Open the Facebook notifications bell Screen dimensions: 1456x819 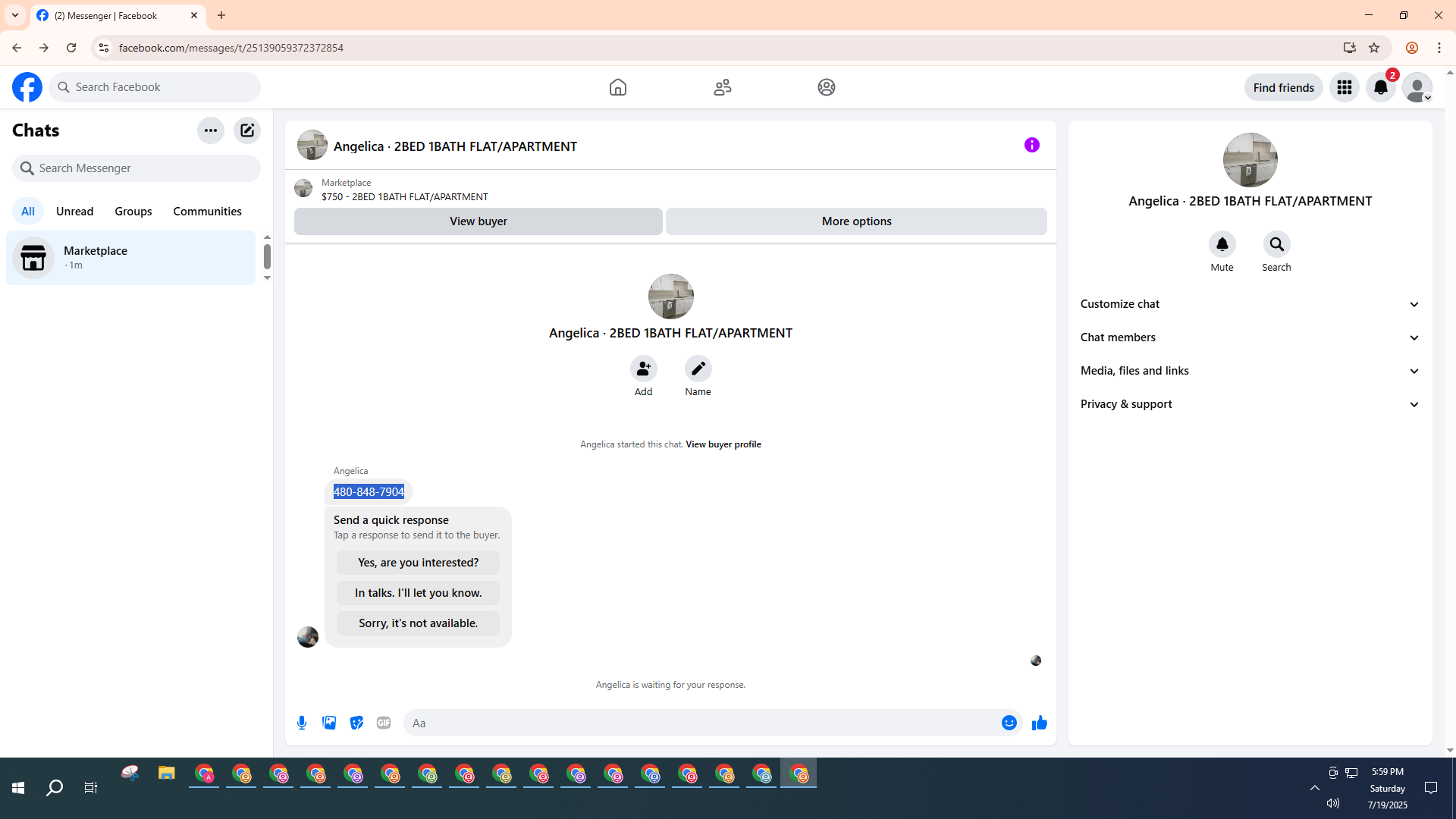coord(1380,87)
